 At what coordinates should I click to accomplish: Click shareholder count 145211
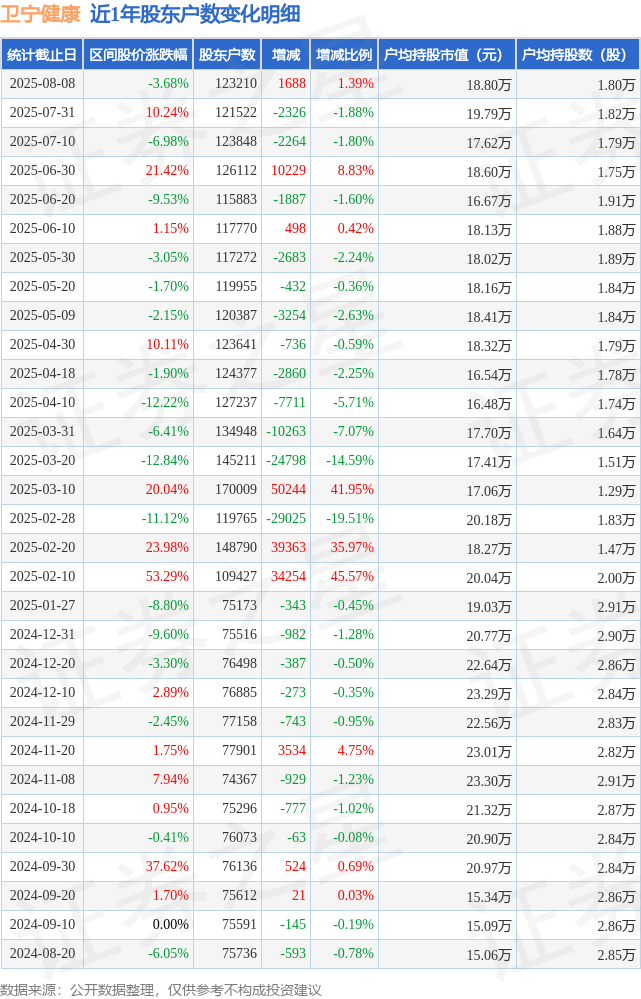click(x=236, y=461)
